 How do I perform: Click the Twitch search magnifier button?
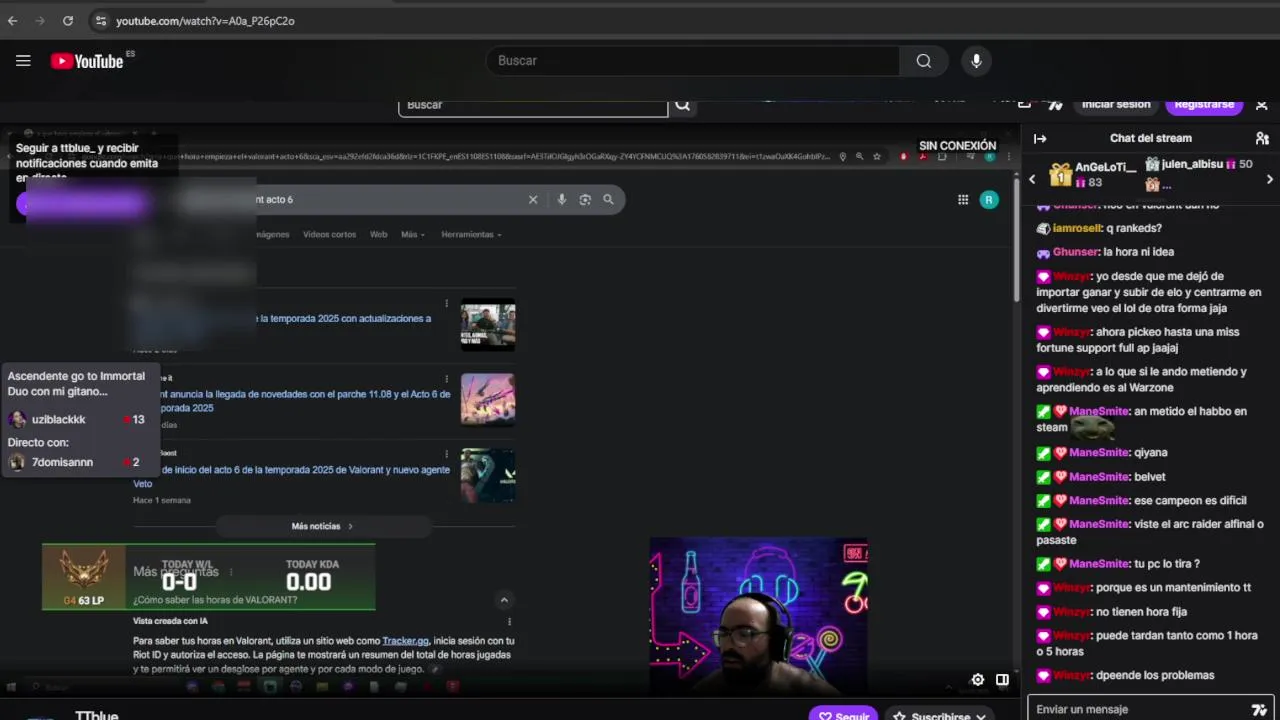tap(682, 105)
